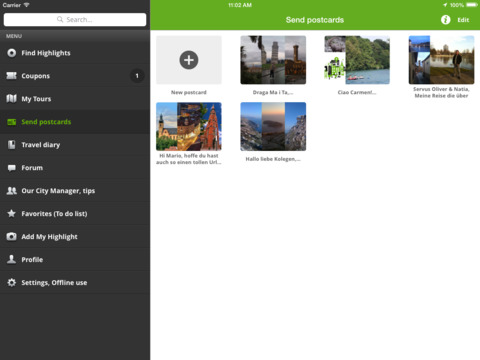Open the Send postcards menu item
Image resolution: width=480 pixels, height=360 pixels.
coord(75,122)
